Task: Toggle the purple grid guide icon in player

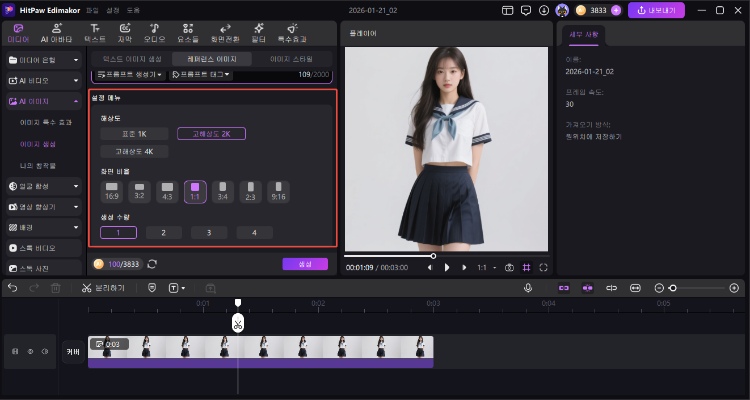Action: 527,267
